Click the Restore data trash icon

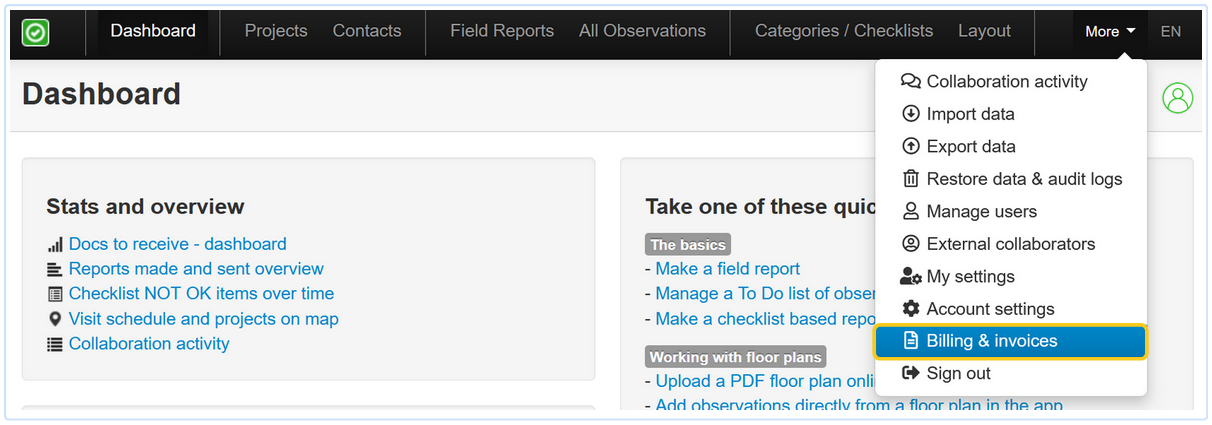tap(910, 179)
